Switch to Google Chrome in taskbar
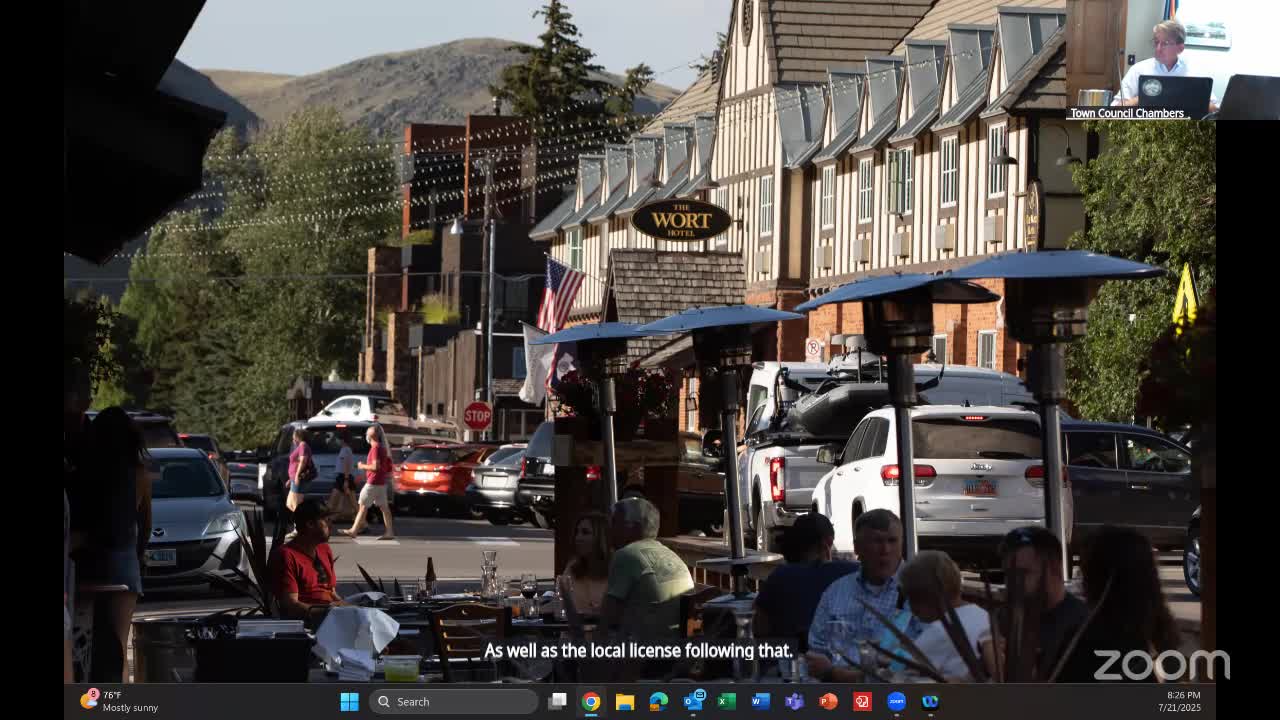1280x720 pixels. [x=591, y=701]
